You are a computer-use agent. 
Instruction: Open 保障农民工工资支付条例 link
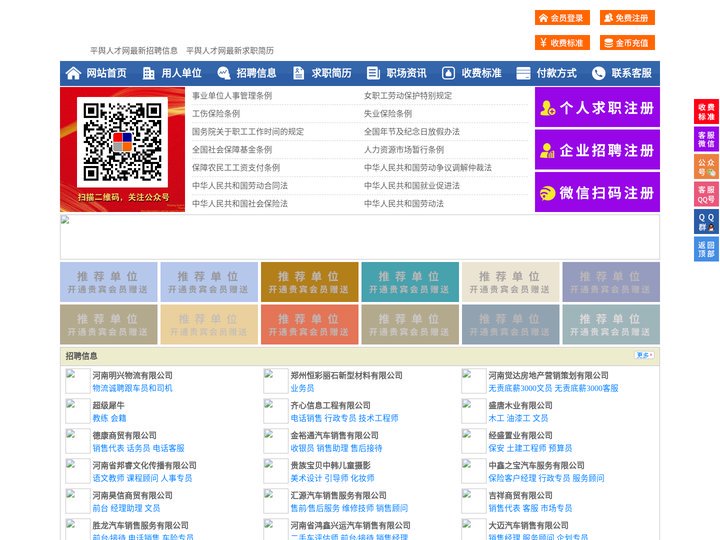236,167
